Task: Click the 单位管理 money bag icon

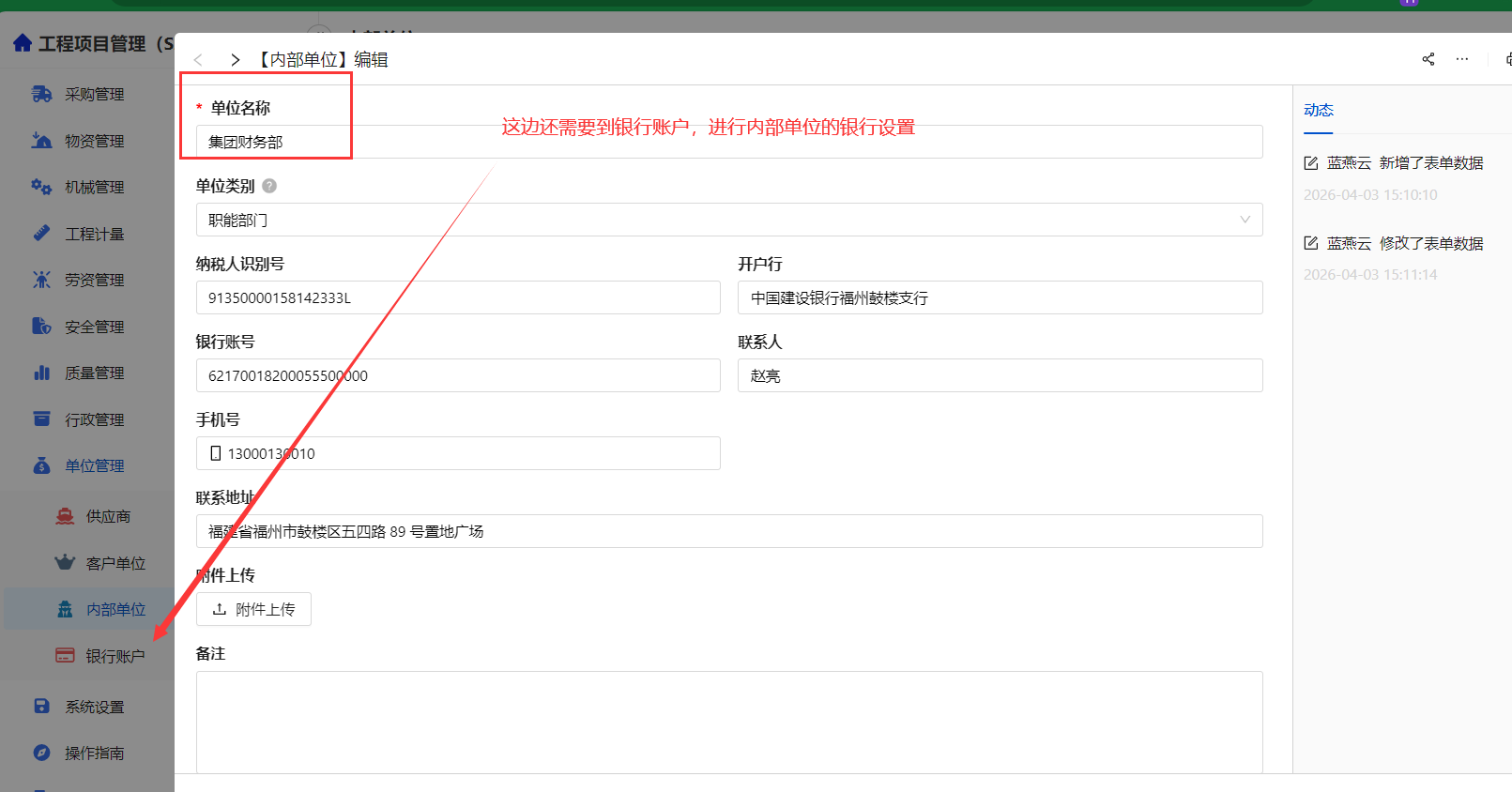Action: click(x=41, y=465)
